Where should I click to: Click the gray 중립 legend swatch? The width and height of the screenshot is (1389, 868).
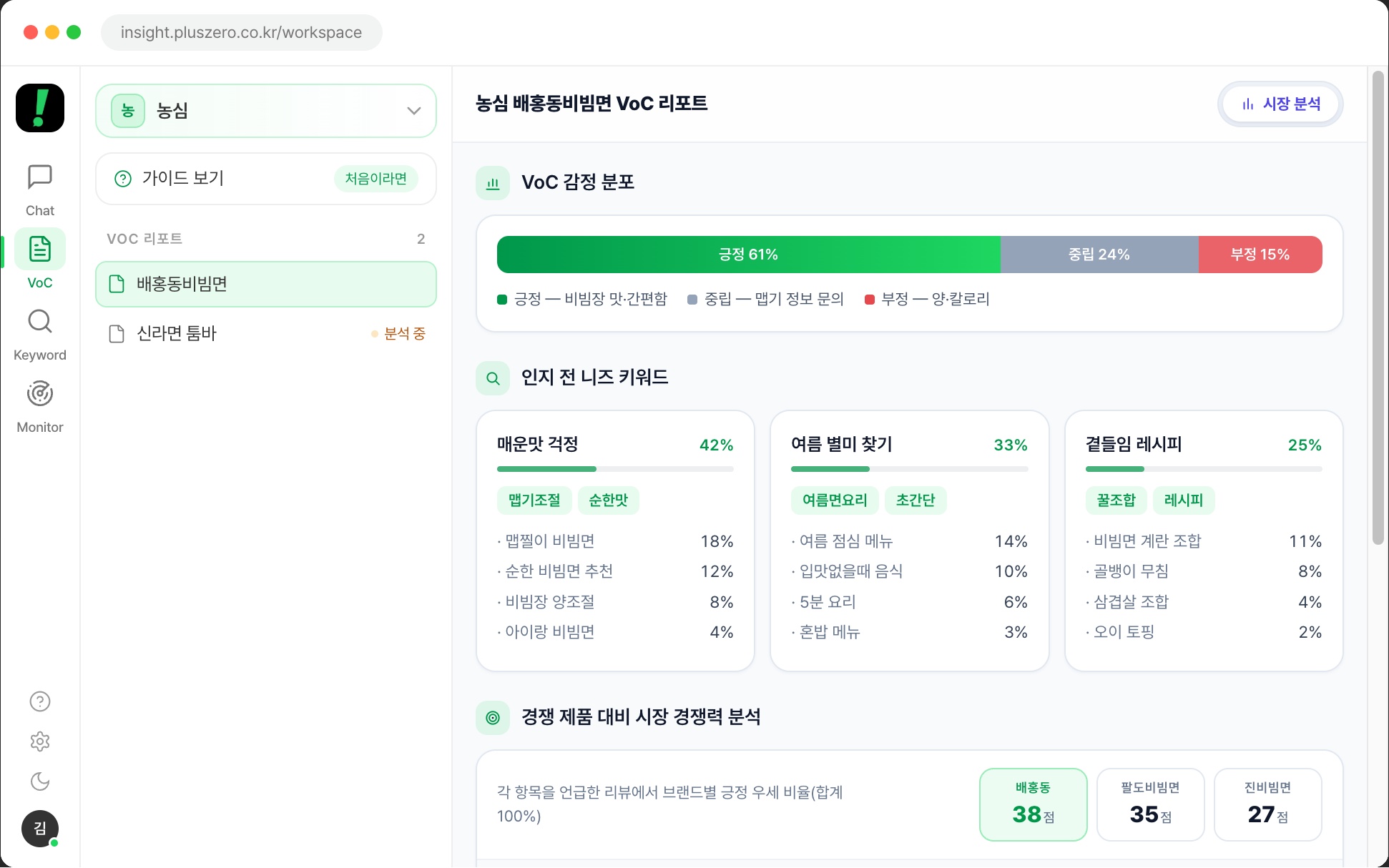[692, 300]
